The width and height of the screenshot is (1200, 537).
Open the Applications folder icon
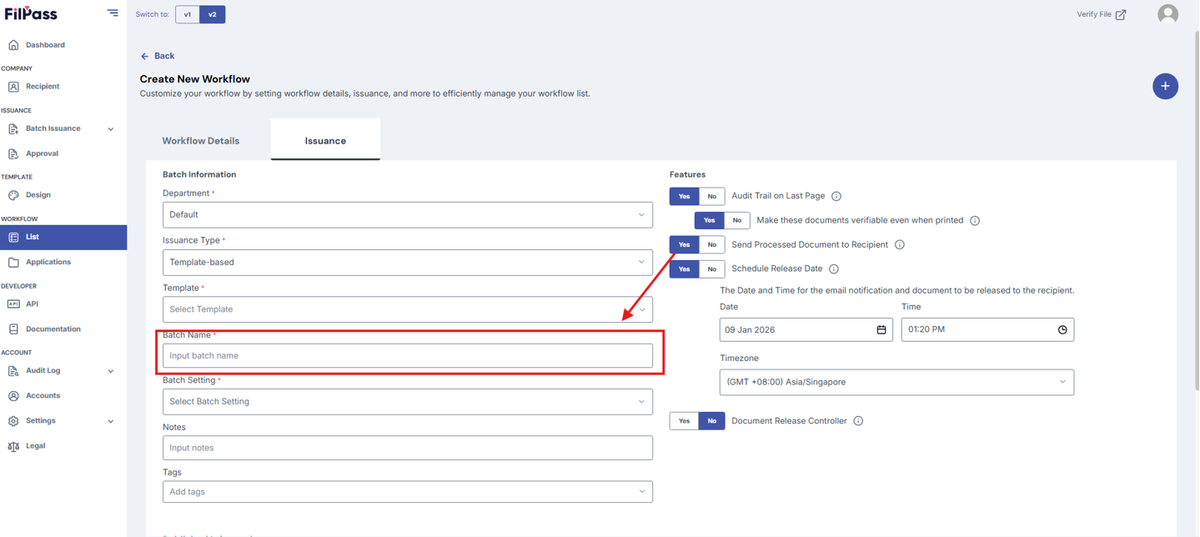13,262
